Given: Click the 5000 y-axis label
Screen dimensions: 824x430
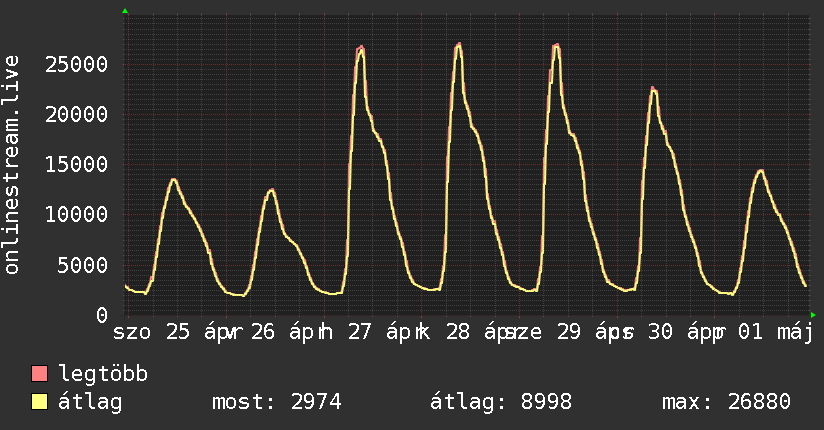Looking at the screenshot, I should [x=83, y=265].
